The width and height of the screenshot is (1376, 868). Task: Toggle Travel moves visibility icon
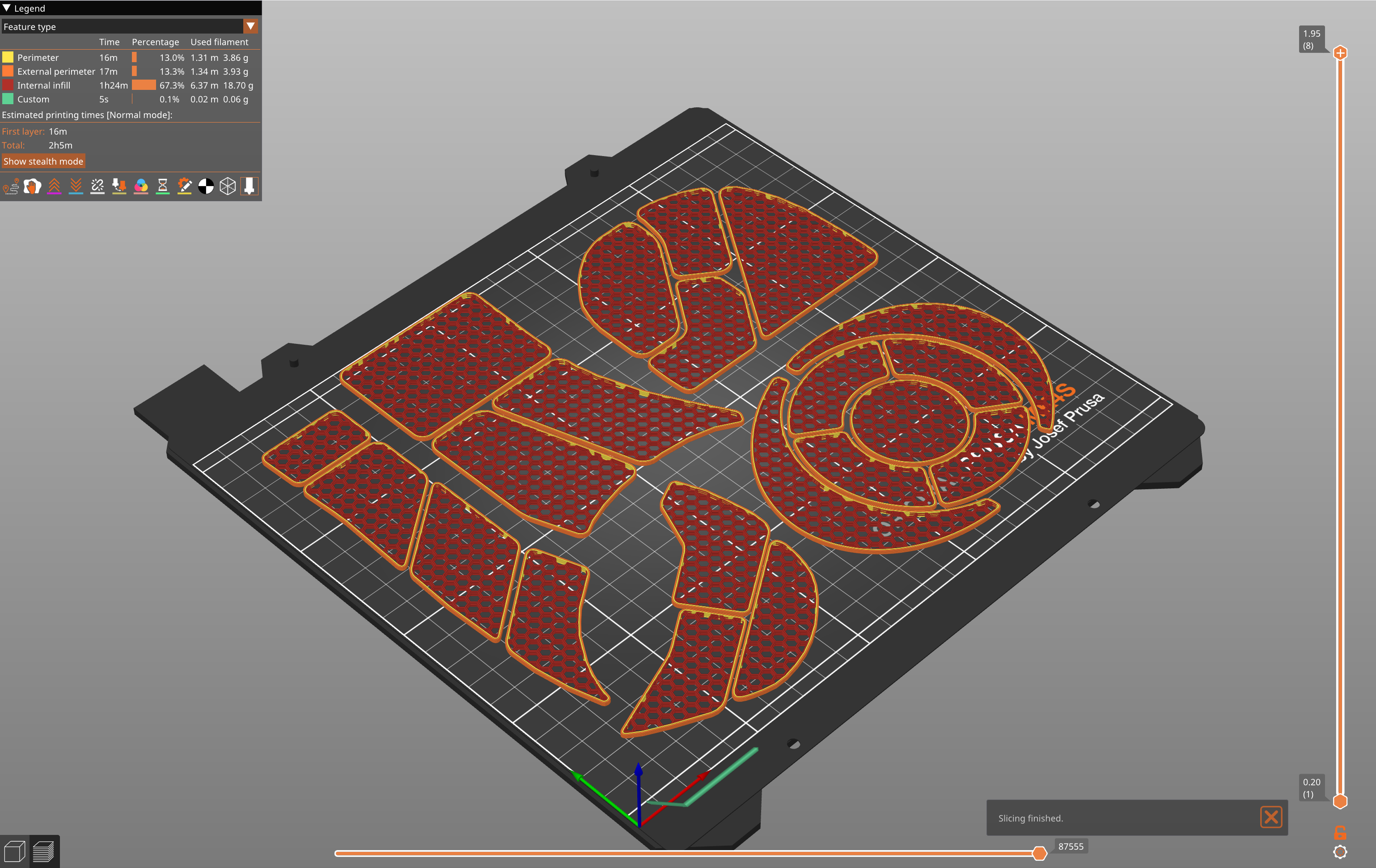click(11, 186)
